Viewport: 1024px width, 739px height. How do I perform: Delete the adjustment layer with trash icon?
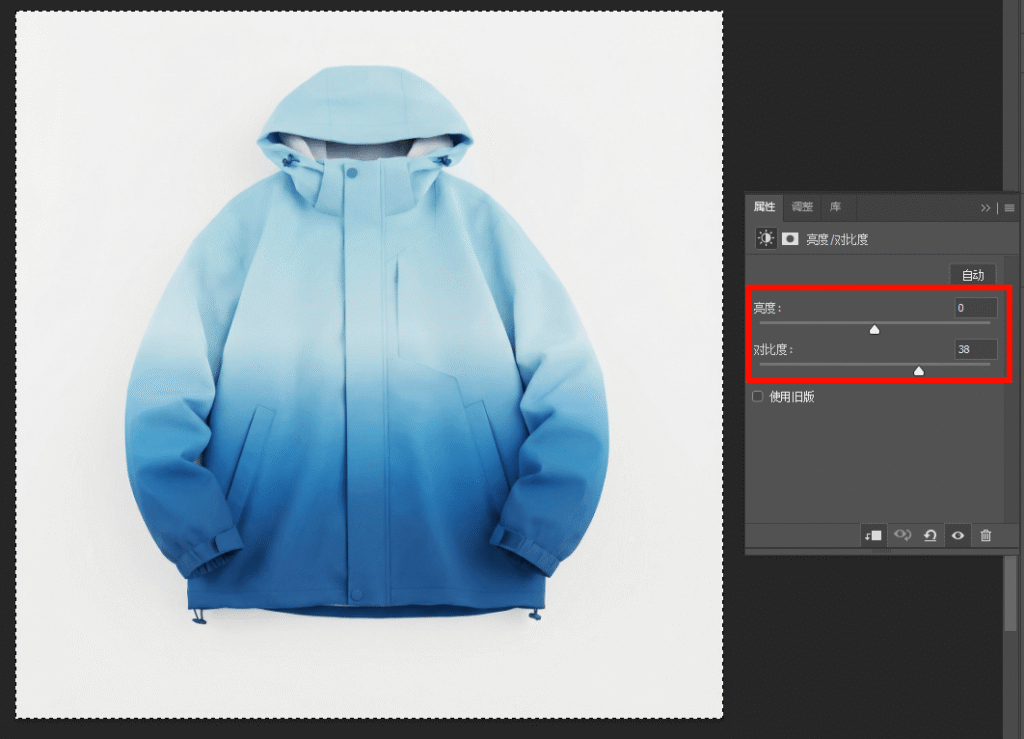click(x=986, y=536)
